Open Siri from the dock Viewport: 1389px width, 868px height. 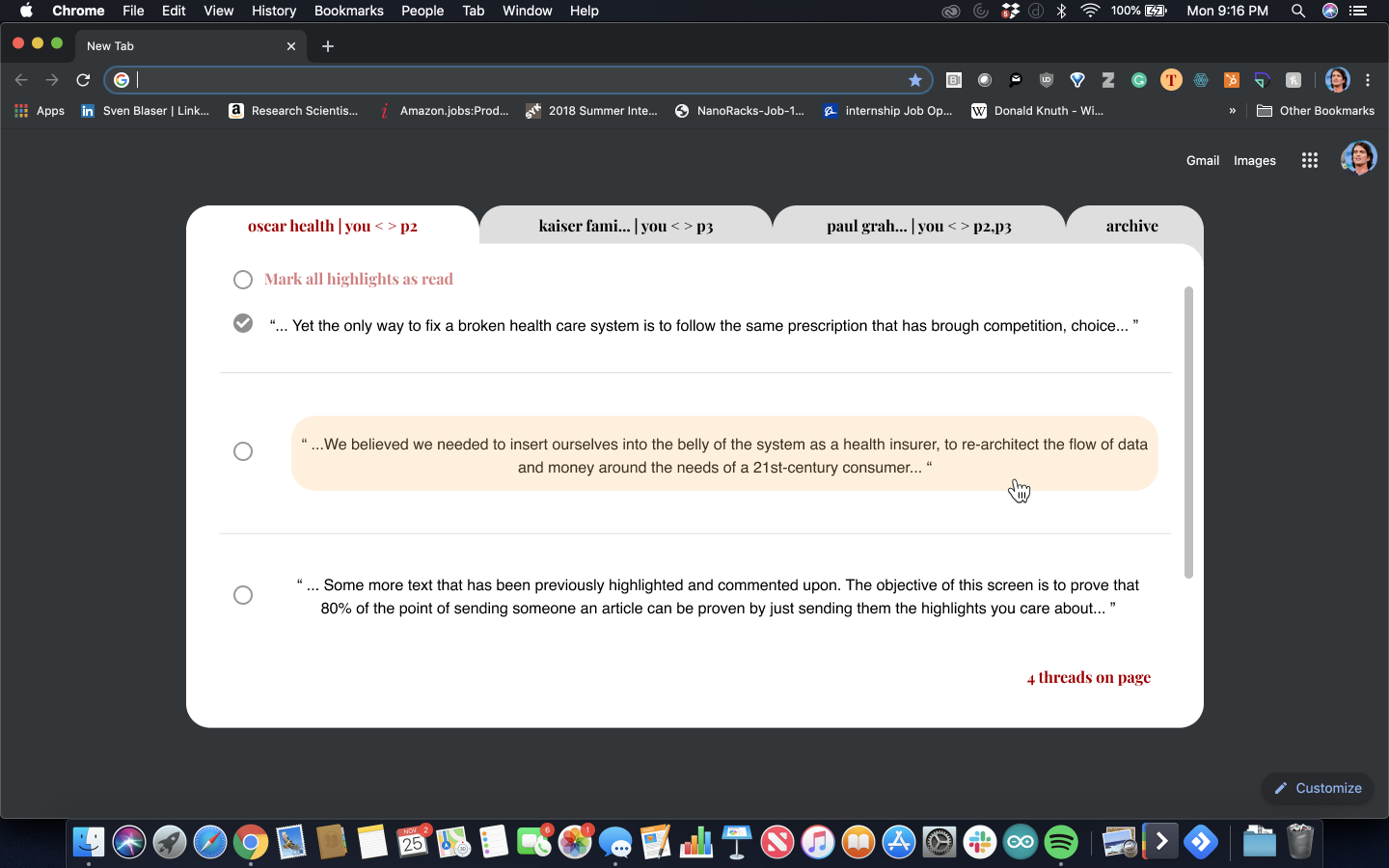(129, 842)
